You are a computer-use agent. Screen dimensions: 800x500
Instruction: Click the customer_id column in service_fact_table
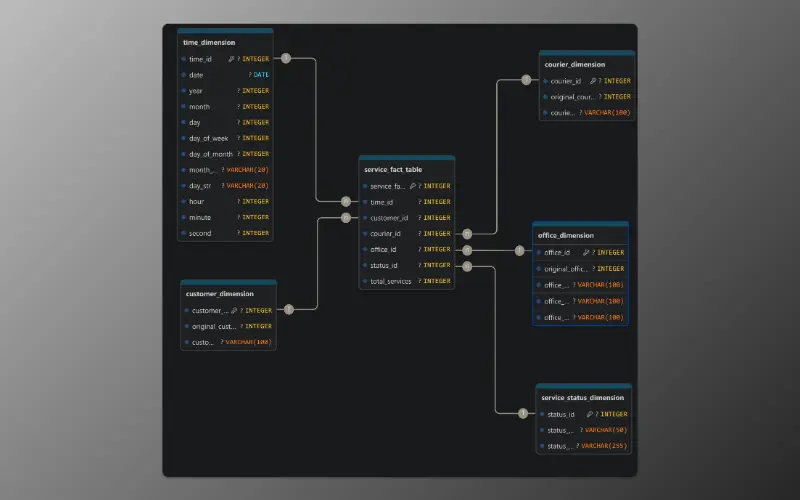click(407, 218)
